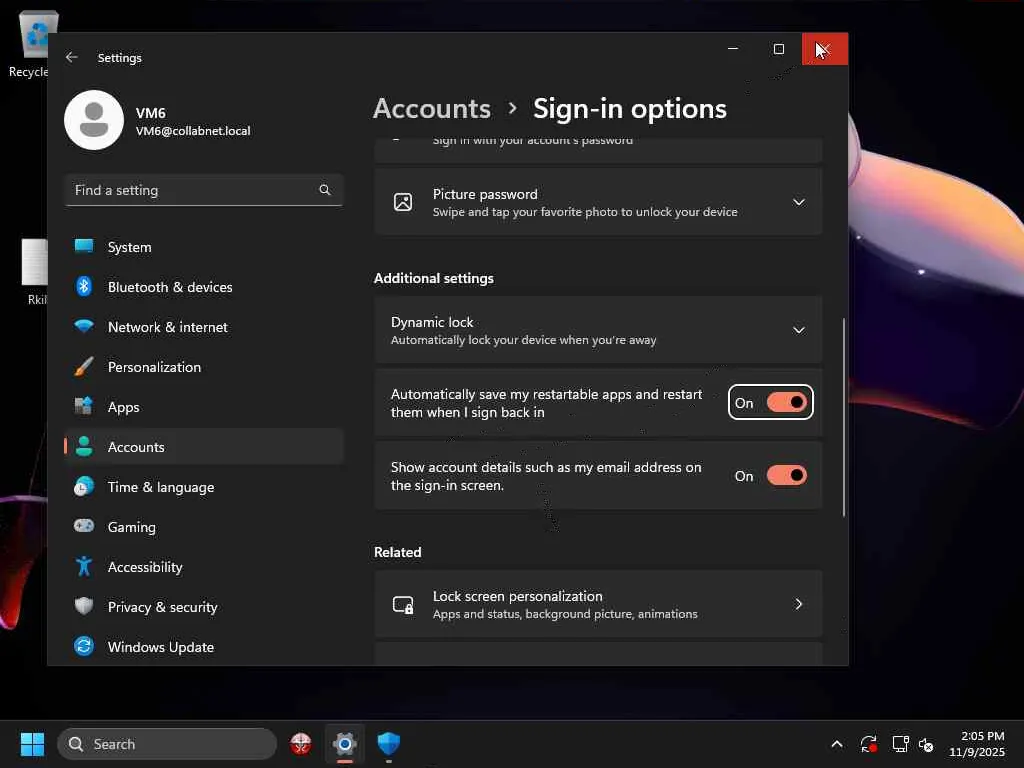This screenshot has width=1024, height=768.
Task: Close the Settings window
Action: click(x=825, y=48)
